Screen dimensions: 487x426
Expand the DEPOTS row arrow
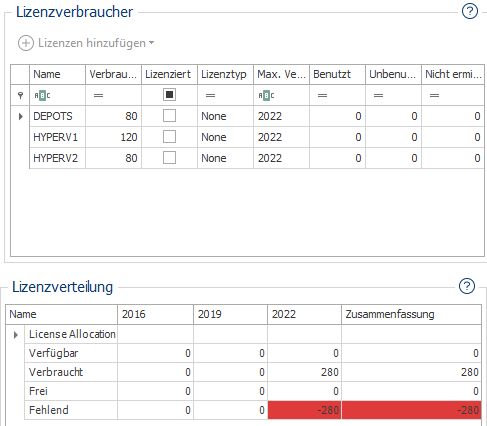point(21,116)
